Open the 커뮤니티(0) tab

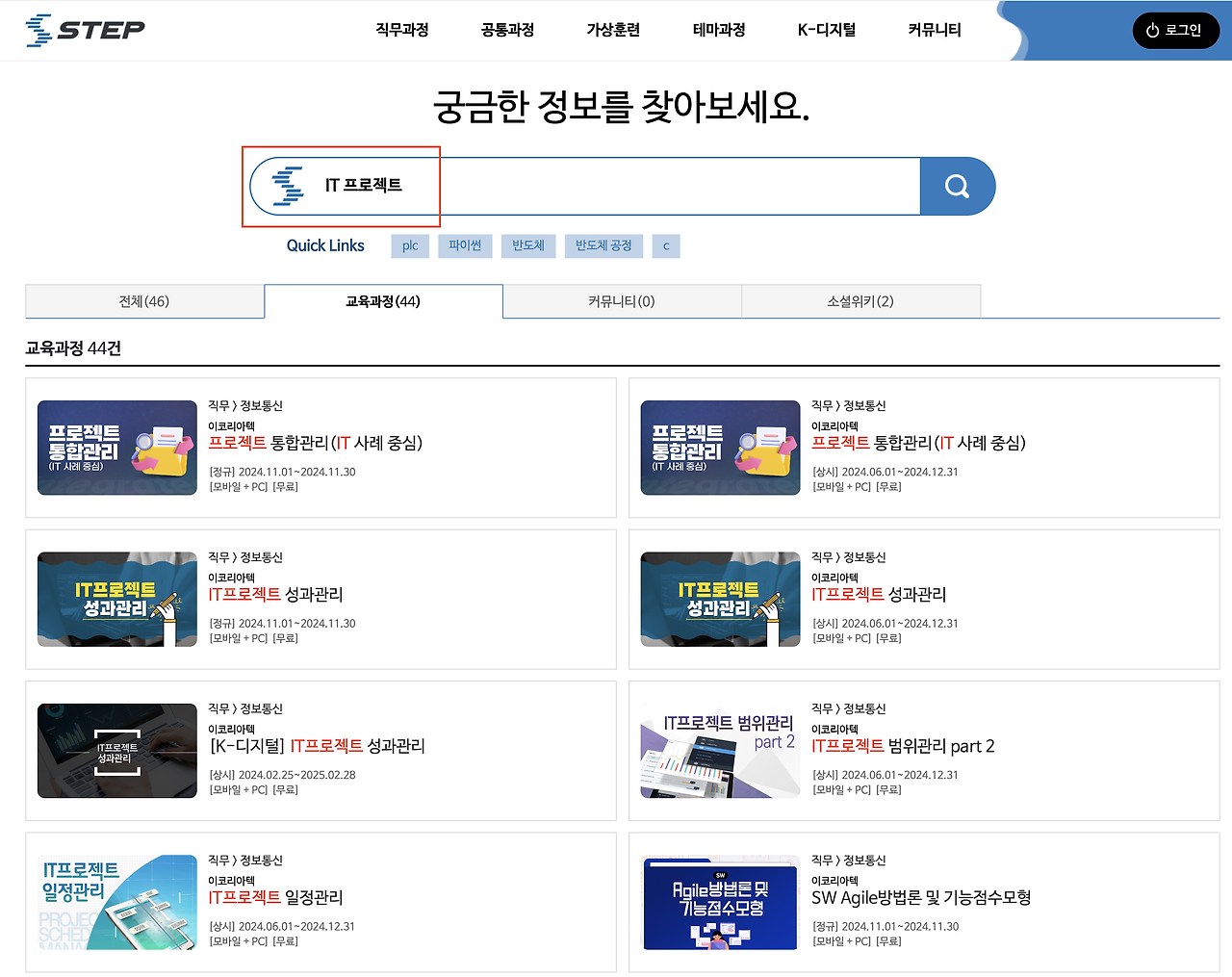[622, 300]
